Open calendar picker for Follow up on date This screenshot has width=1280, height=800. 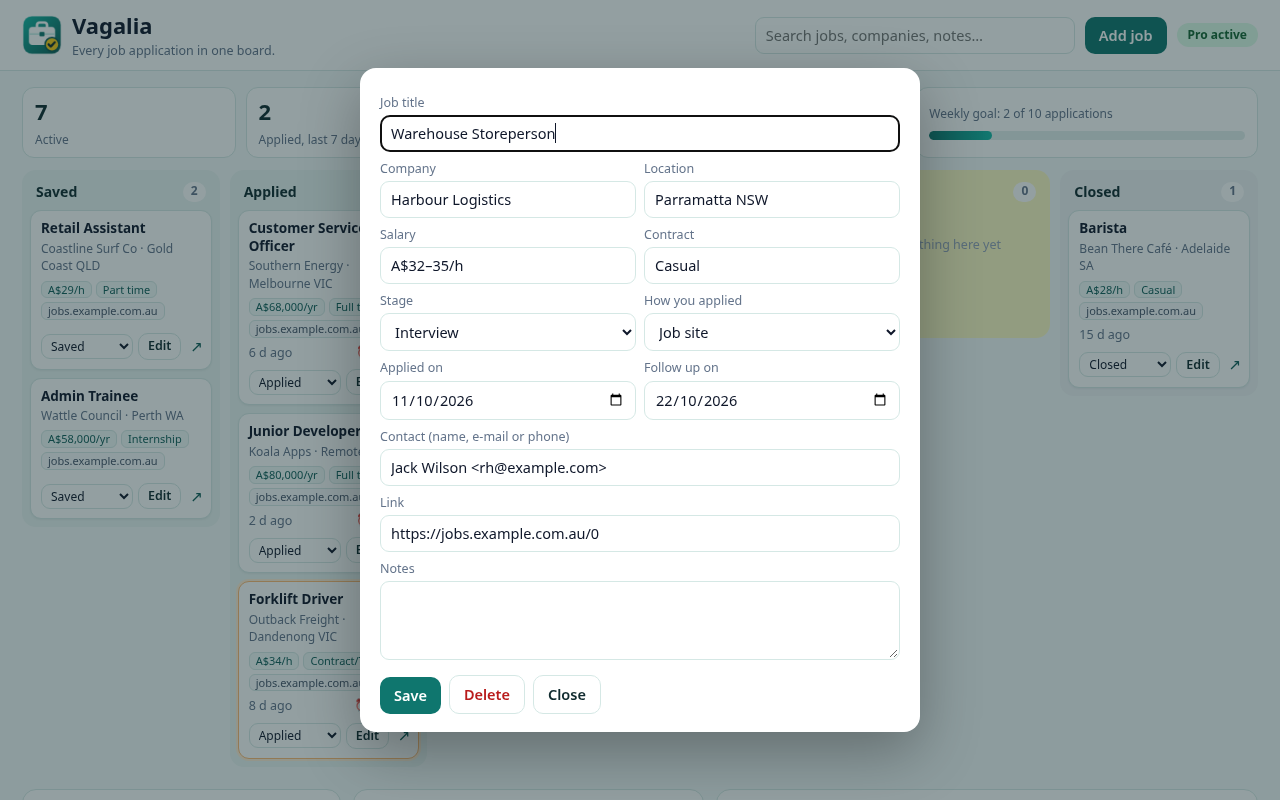(x=880, y=400)
